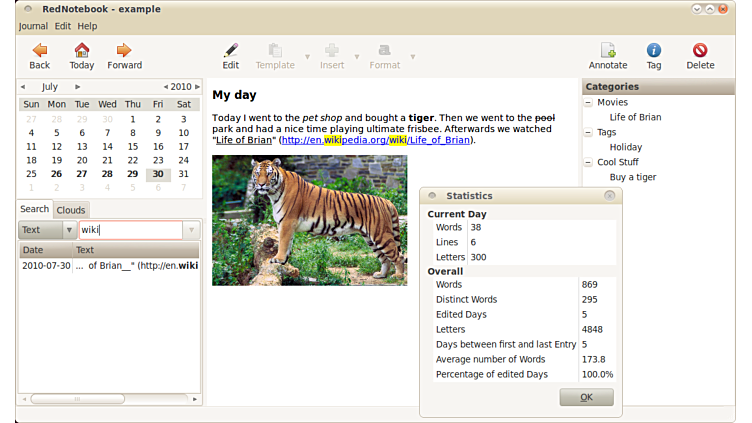This screenshot has height=423, width=752.
Task: Collapse the Movies category
Action: (x=588, y=103)
